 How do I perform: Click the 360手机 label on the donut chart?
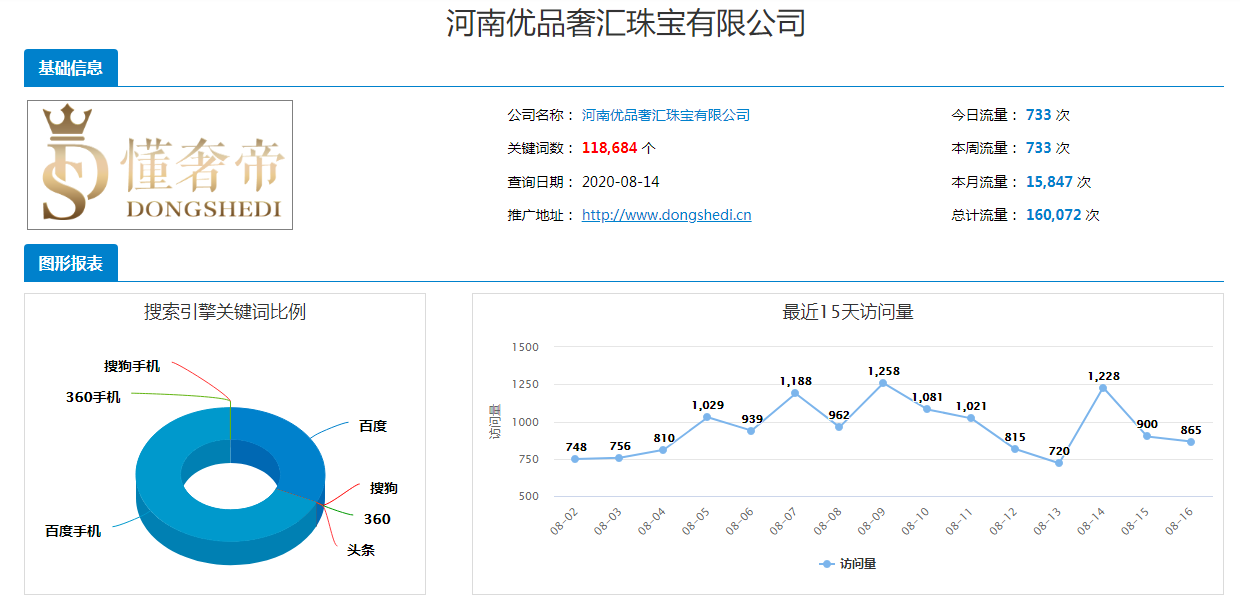coord(93,397)
